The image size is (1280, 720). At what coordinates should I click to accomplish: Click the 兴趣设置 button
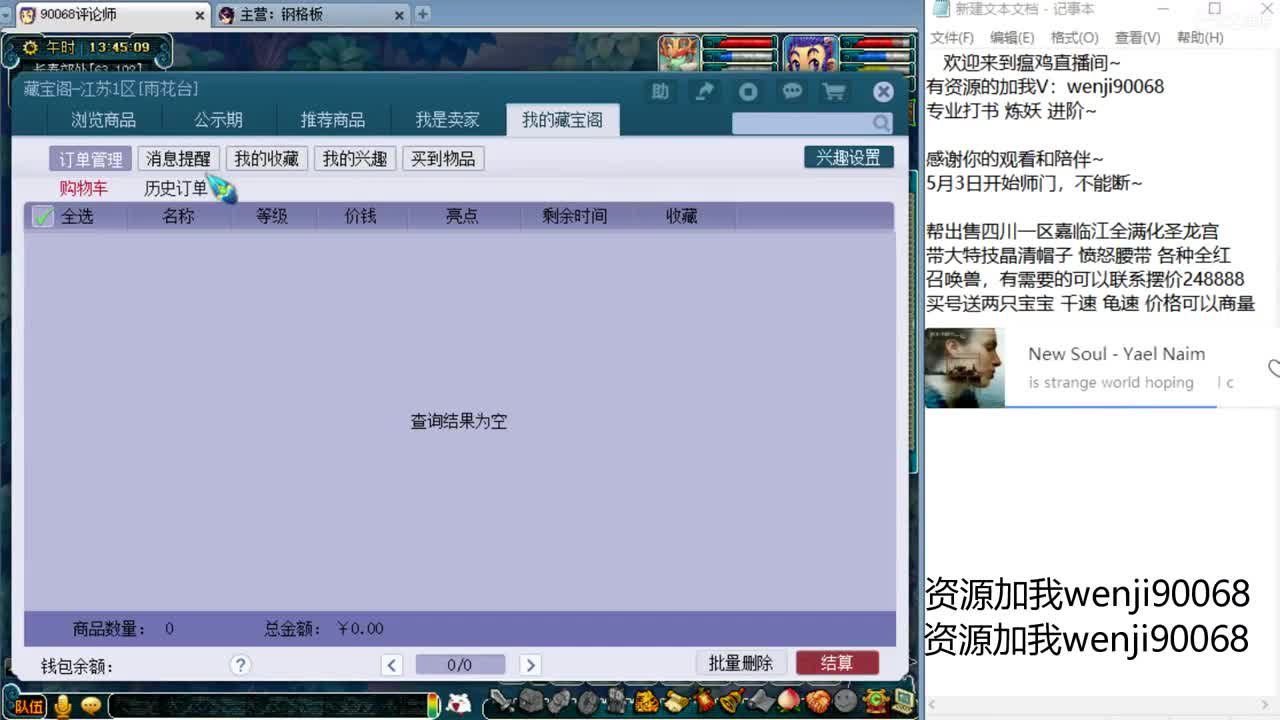[x=849, y=157]
